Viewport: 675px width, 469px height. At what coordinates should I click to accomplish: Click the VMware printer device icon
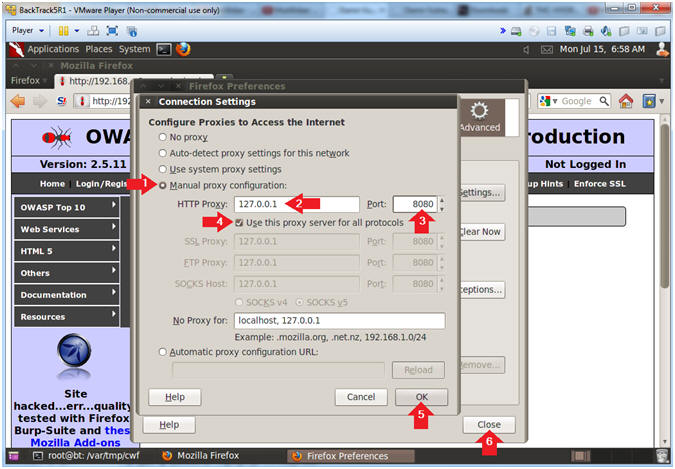click(588, 31)
